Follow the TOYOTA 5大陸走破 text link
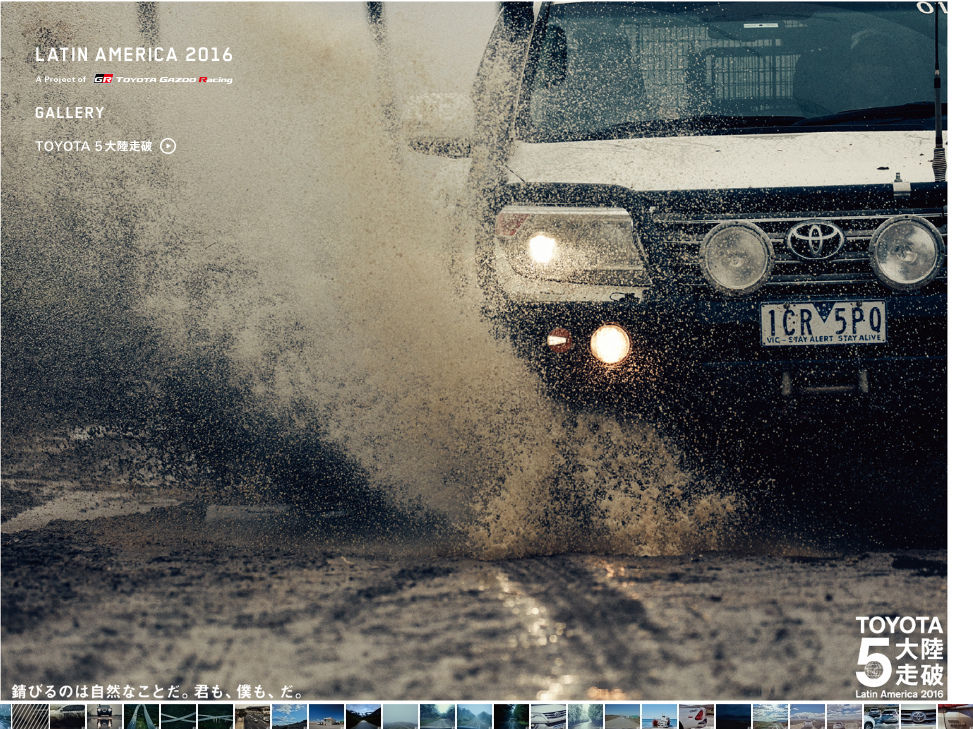Viewport: 973px width, 729px height. (x=94, y=146)
